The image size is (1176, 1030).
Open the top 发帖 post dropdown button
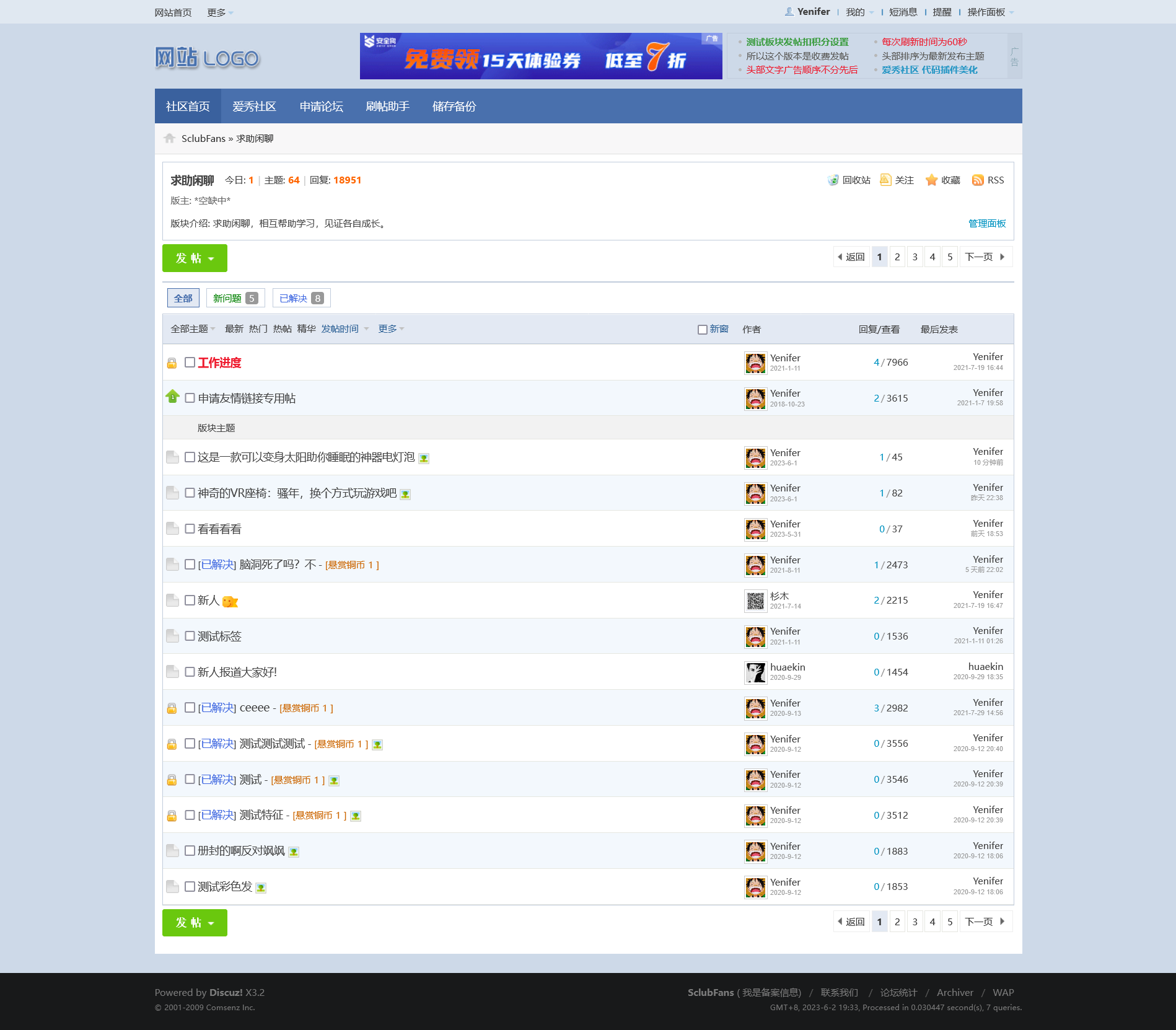tap(195, 258)
